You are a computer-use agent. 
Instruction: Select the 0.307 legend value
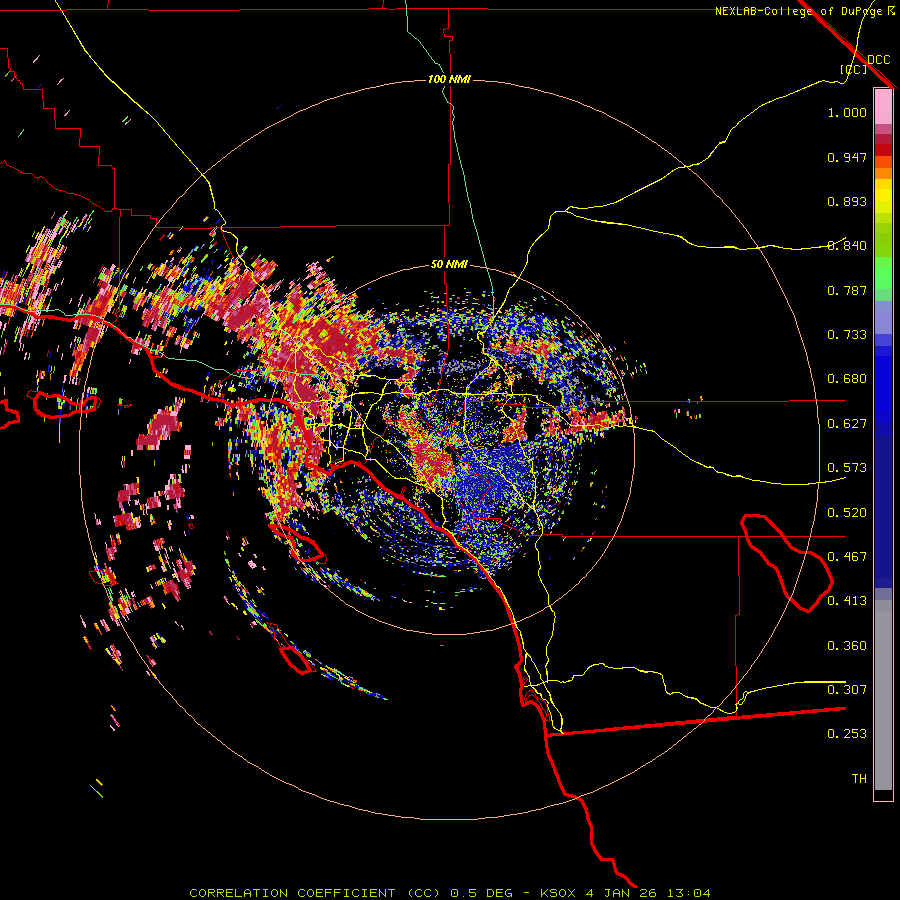point(847,690)
